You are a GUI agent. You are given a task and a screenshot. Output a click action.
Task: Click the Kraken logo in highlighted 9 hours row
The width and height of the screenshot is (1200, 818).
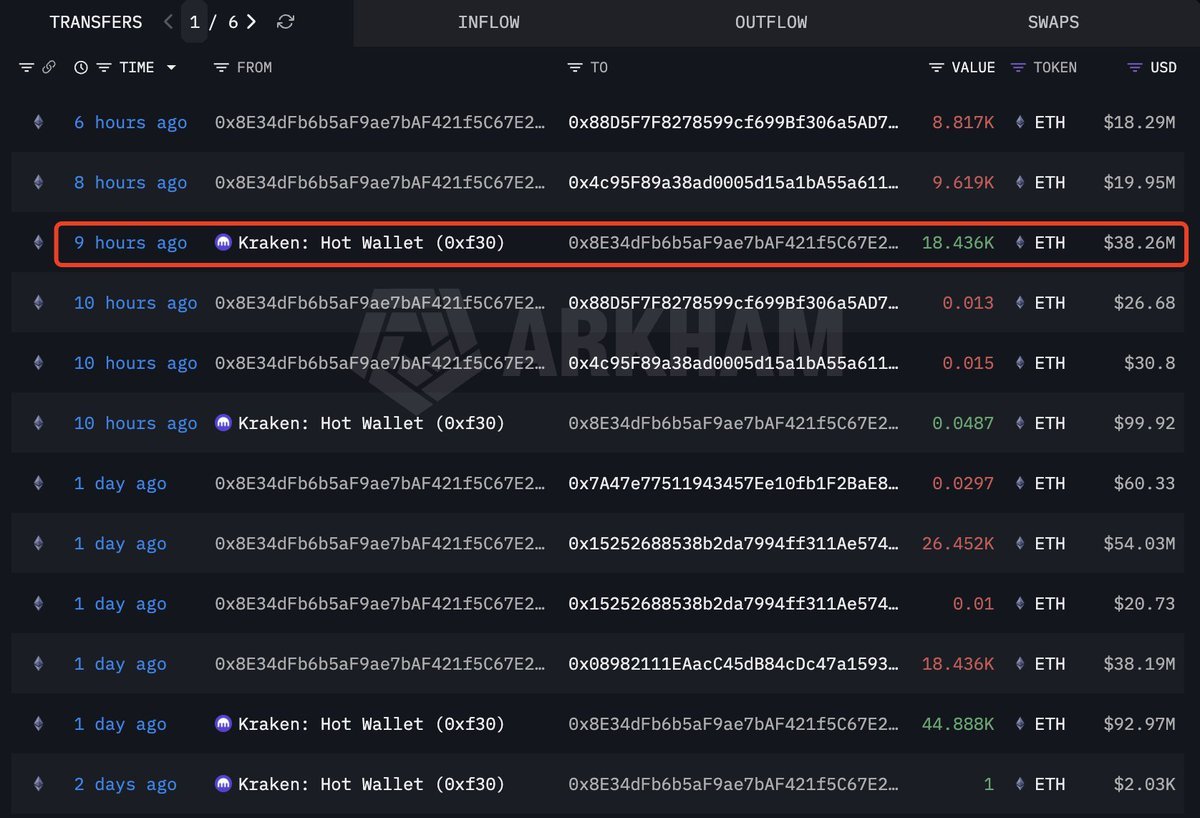223,243
